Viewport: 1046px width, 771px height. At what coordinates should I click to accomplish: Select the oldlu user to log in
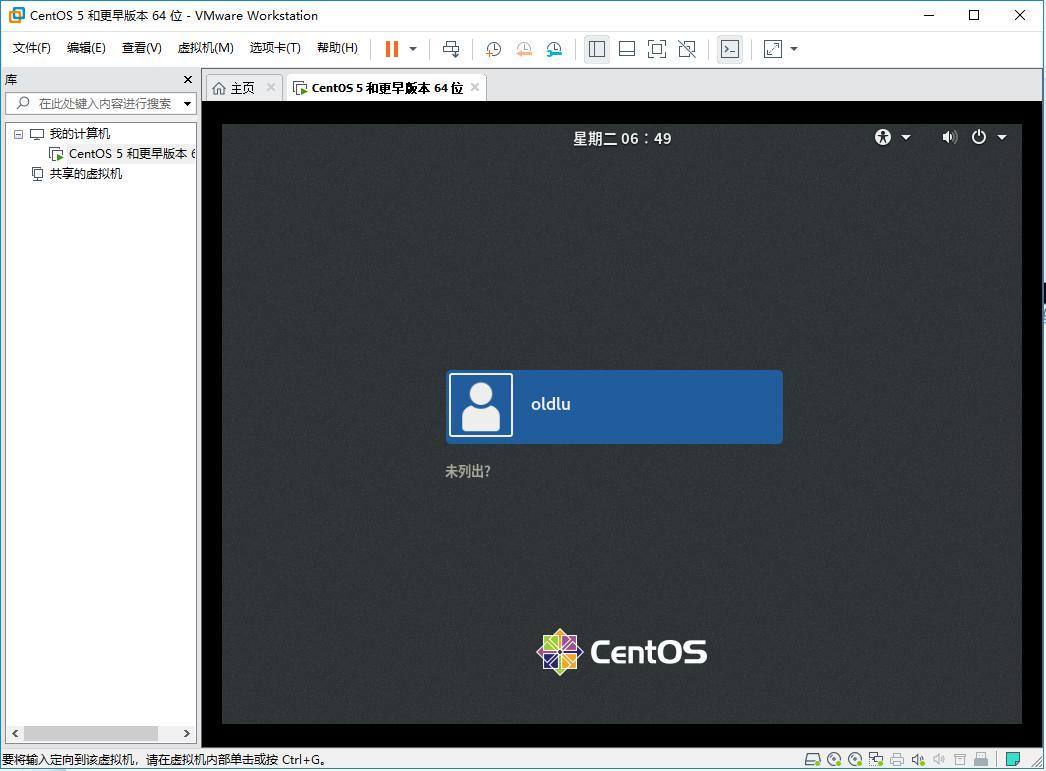pyautogui.click(x=614, y=405)
